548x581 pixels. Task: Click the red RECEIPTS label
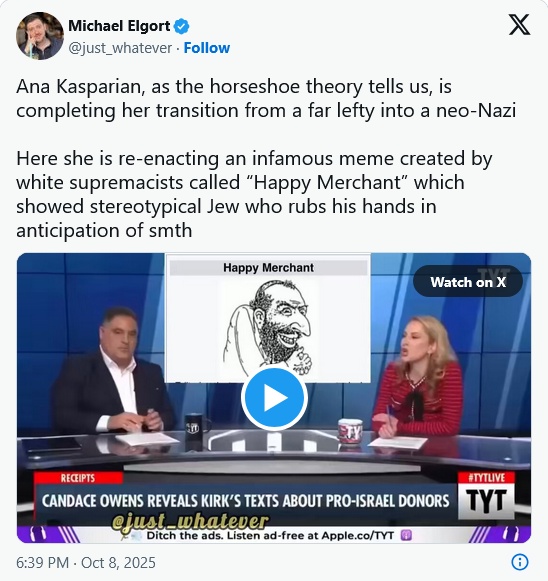pos(78,478)
